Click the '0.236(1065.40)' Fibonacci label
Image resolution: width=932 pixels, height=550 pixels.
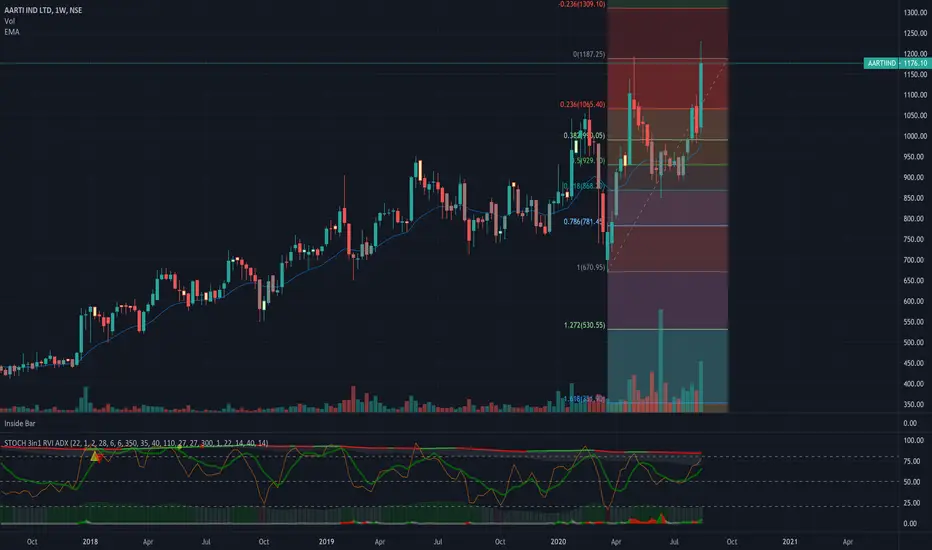coord(582,105)
